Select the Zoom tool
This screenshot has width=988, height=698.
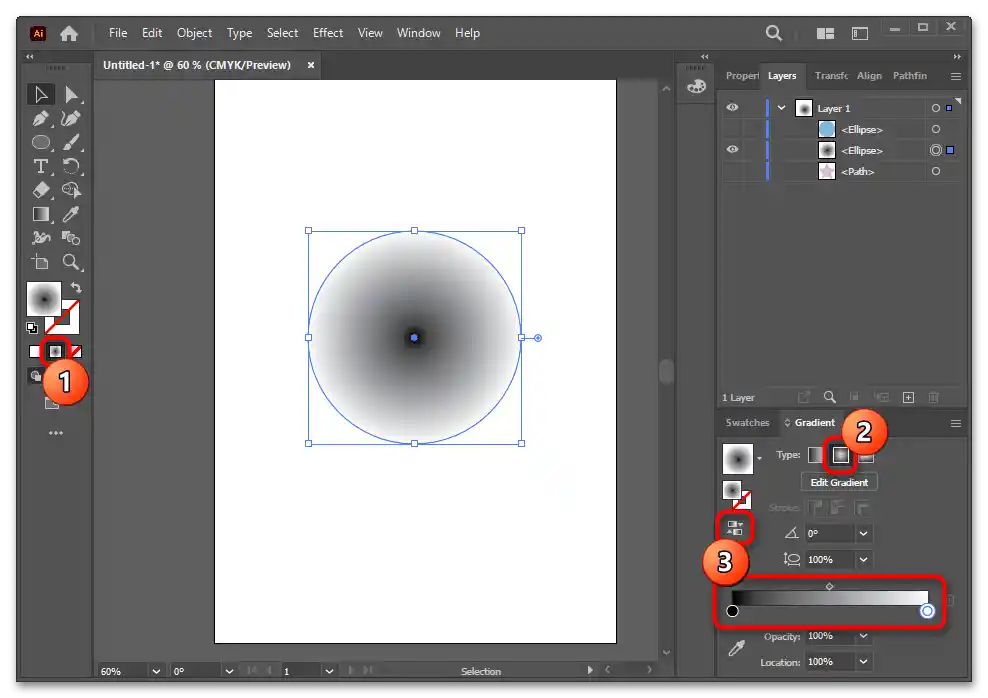71,263
